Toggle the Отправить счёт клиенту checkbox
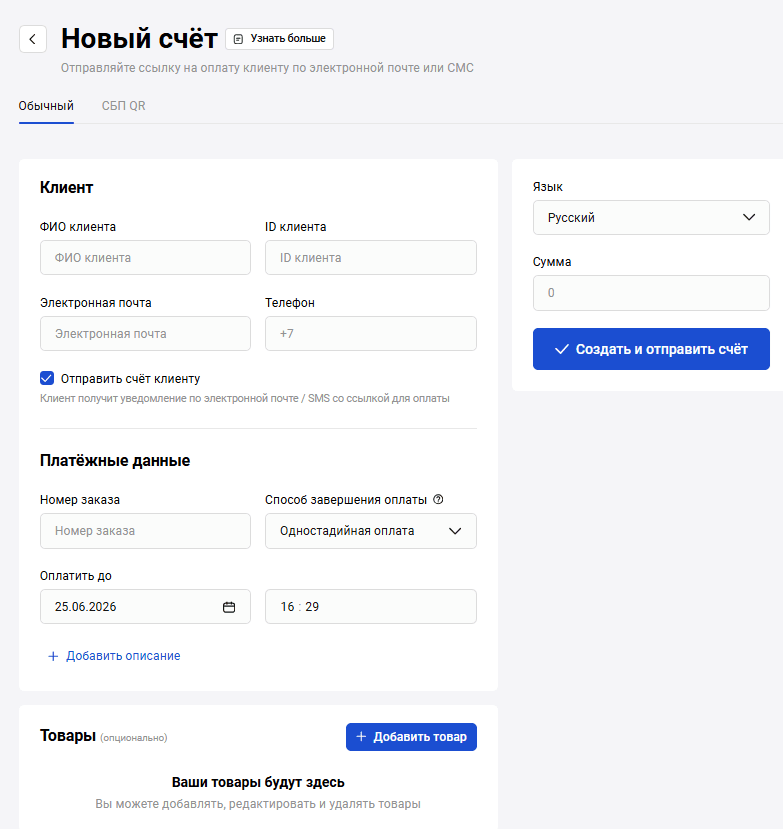 pos(47,378)
